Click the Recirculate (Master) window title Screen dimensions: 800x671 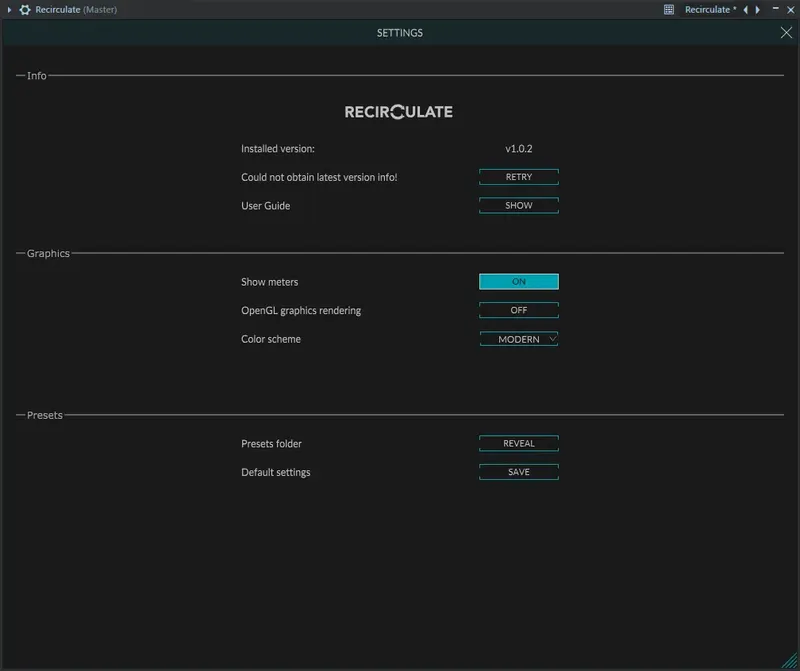[76, 10]
